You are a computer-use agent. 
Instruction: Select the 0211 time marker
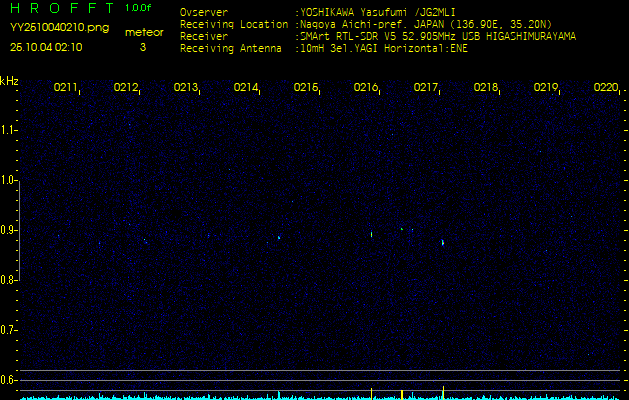66,88
